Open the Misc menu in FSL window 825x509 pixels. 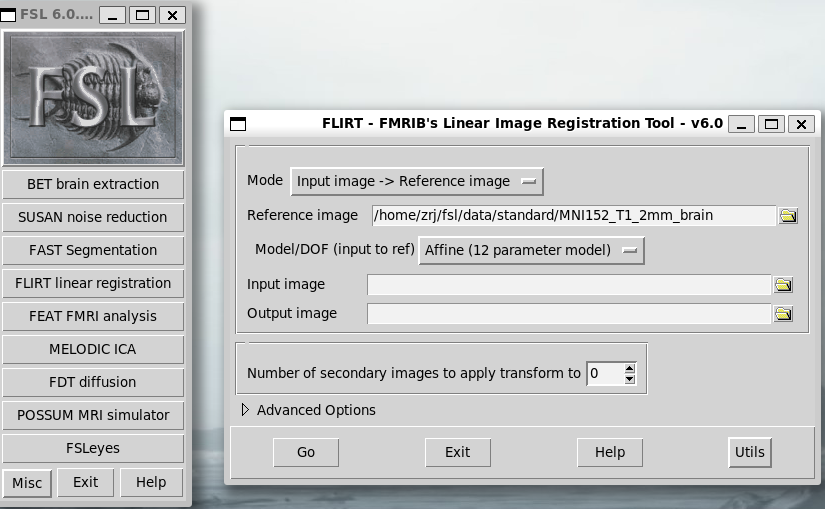(27, 483)
